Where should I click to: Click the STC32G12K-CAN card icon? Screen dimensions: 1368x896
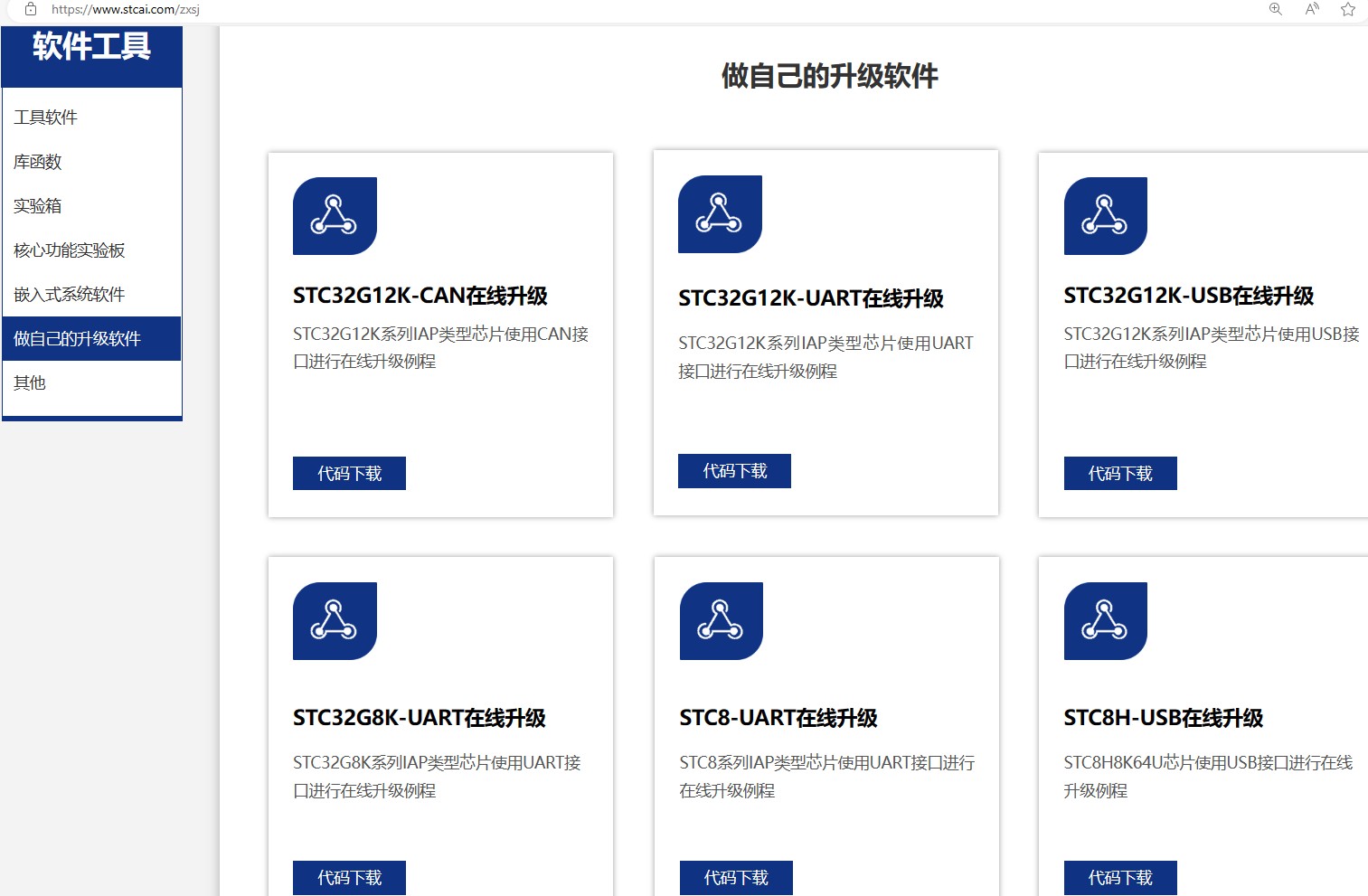(335, 216)
